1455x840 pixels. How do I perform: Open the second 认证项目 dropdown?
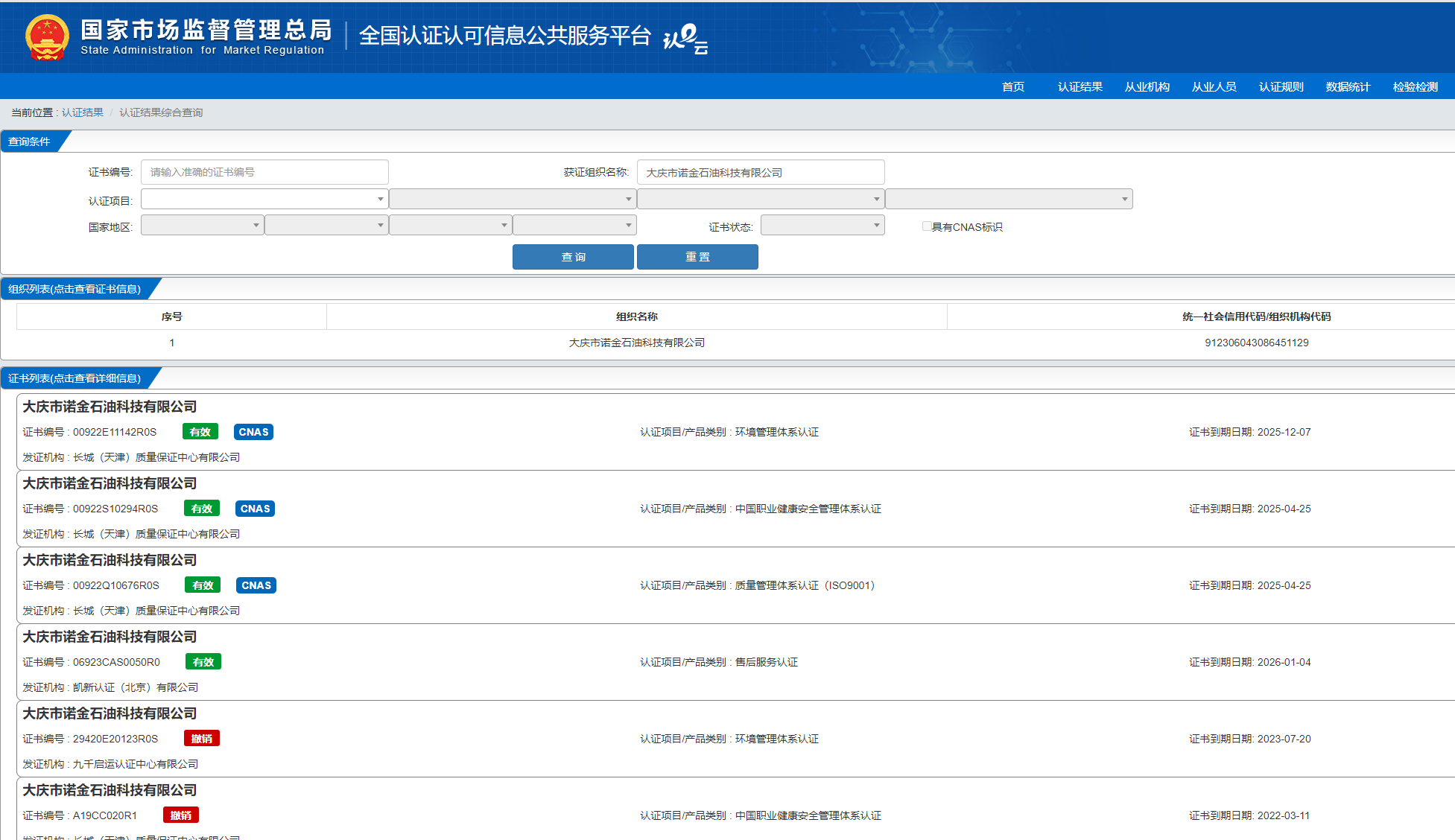tap(513, 199)
